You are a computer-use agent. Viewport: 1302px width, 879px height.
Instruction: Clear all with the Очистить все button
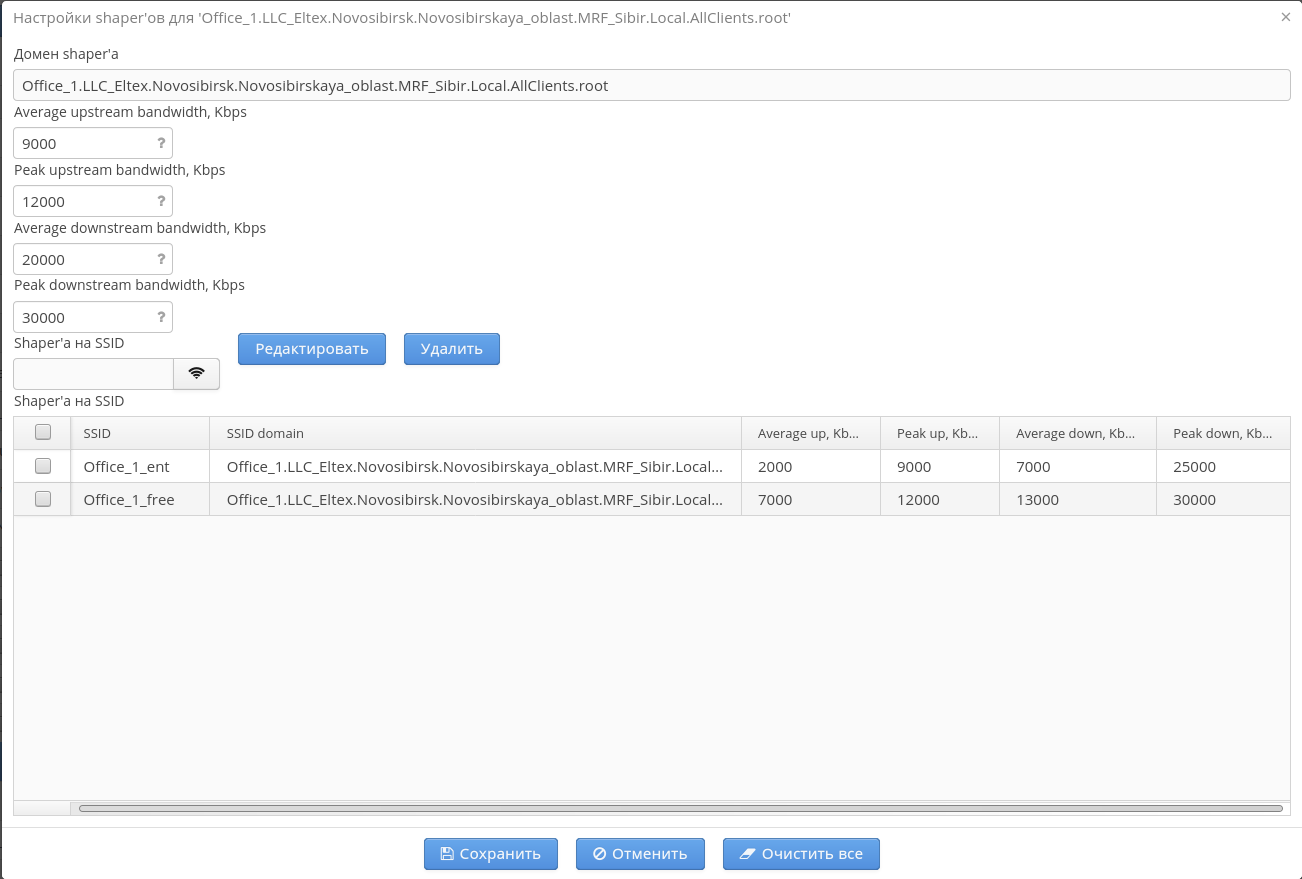(801, 854)
